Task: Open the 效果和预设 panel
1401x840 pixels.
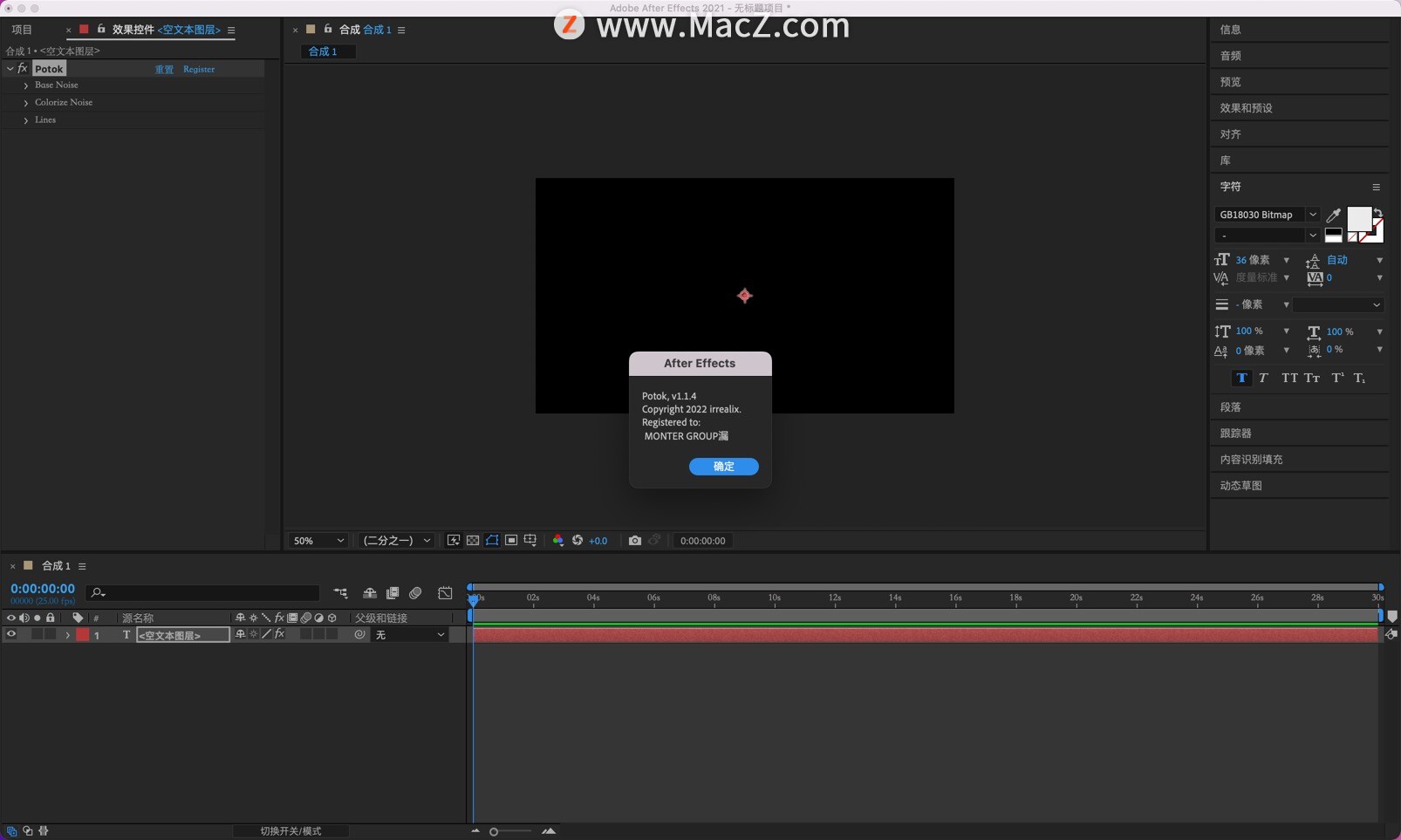Action: (x=1246, y=108)
